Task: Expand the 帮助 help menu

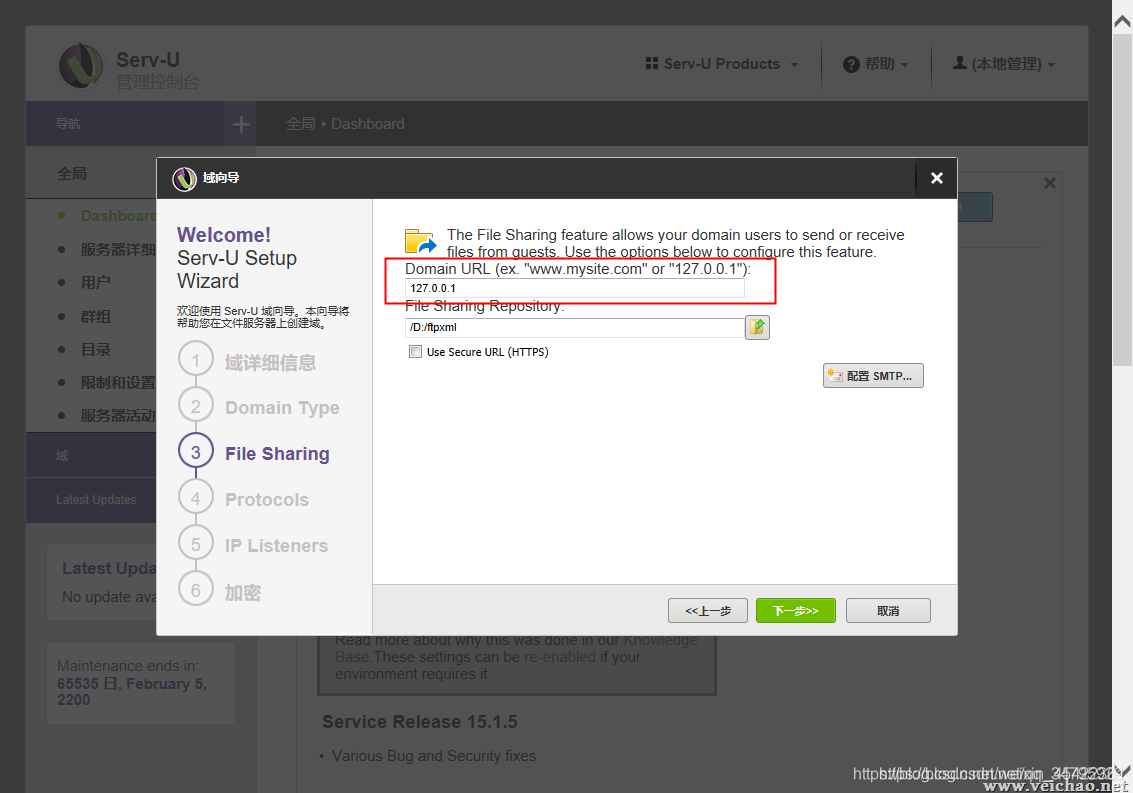Action: 876,64
